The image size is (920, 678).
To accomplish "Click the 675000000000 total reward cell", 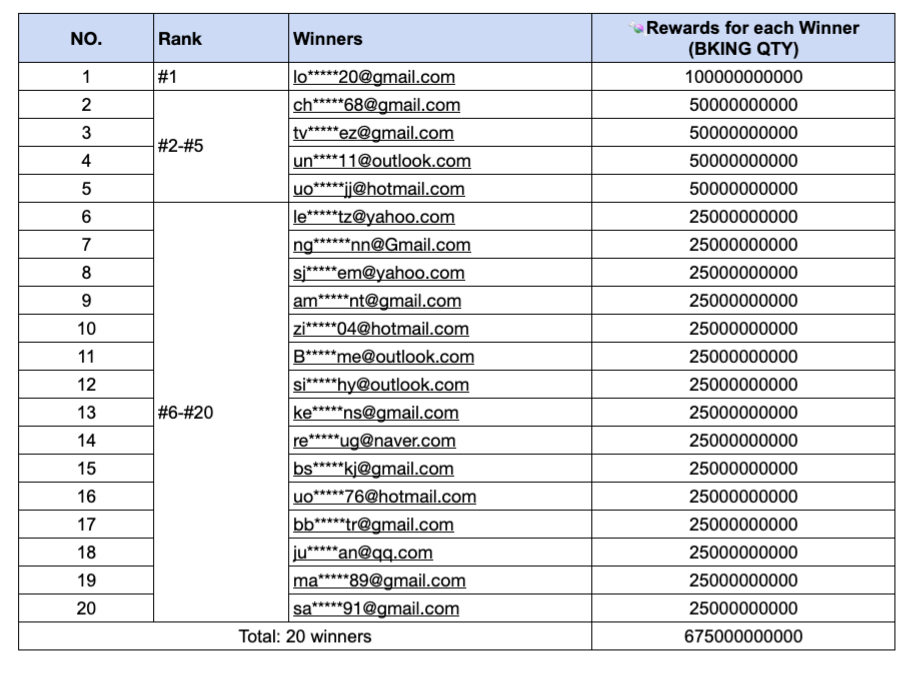I will coord(743,637).
